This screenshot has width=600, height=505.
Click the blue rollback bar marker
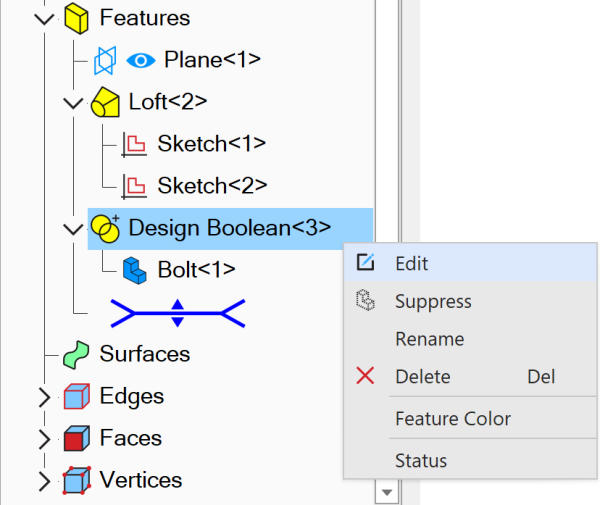[177, 312]
